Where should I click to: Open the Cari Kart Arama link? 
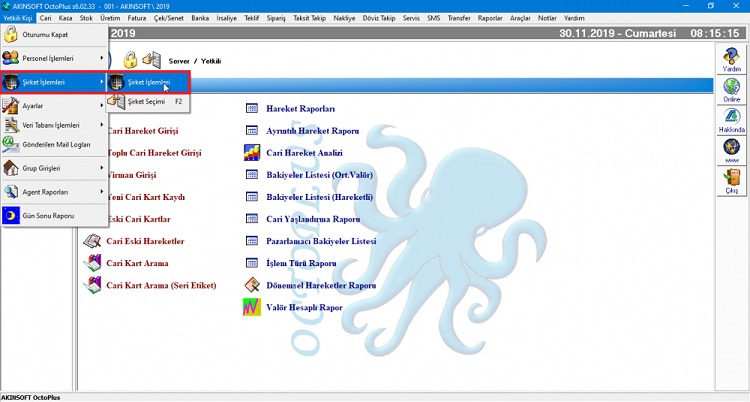point(137,263)
